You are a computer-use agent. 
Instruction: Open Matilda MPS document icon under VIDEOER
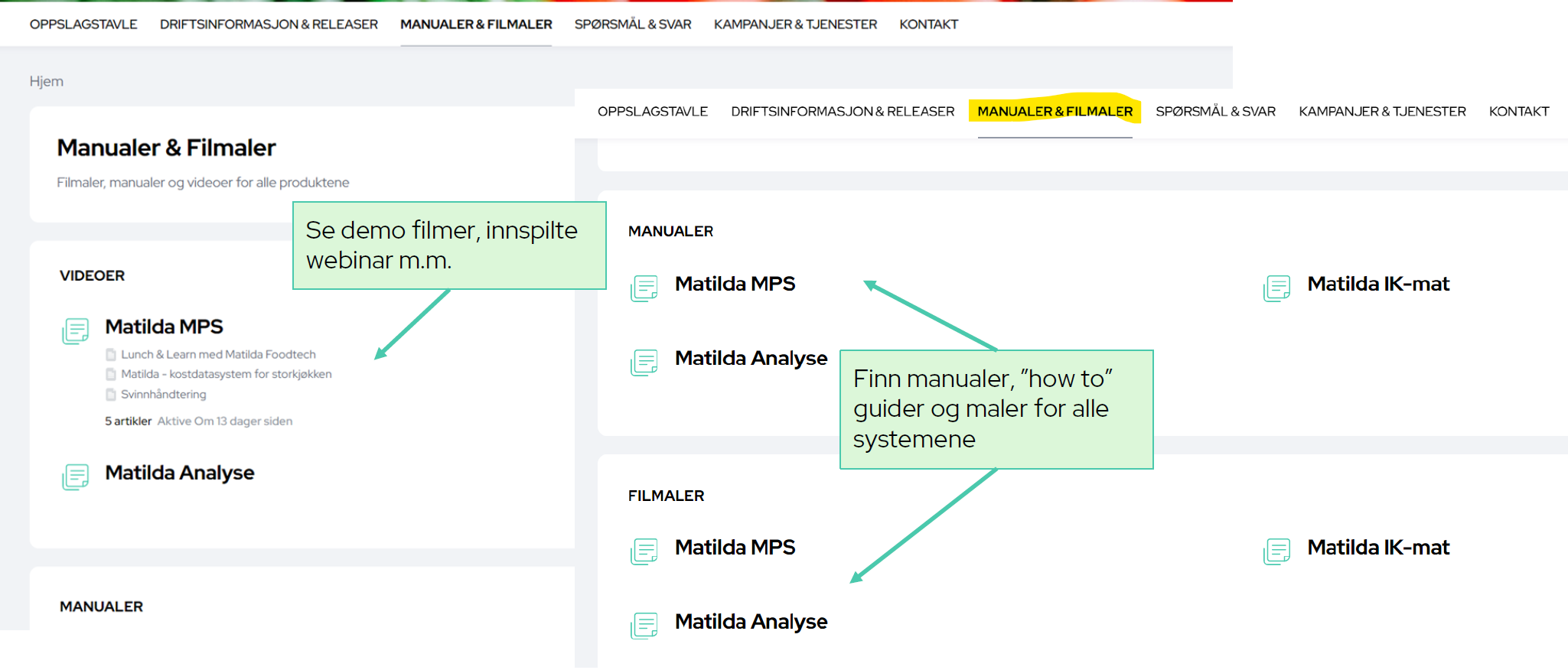tap(76, 330)
